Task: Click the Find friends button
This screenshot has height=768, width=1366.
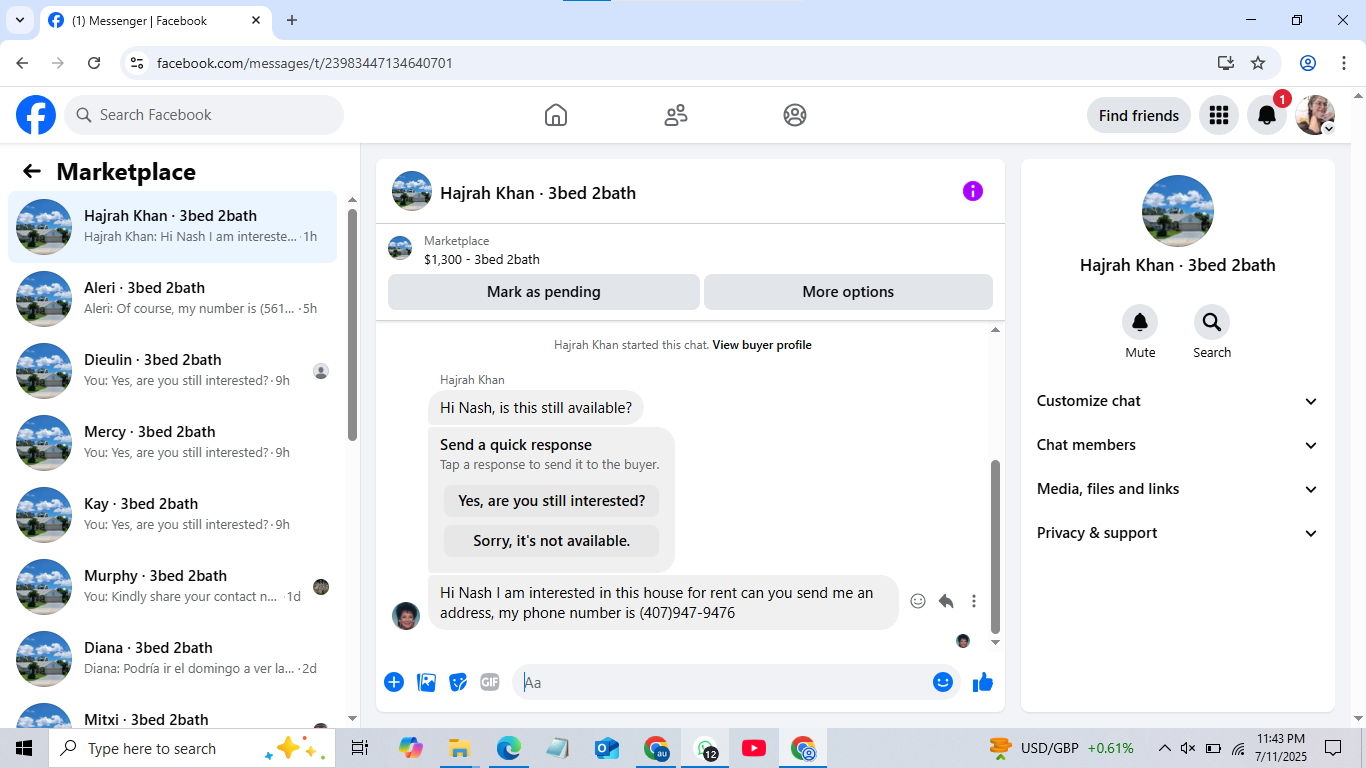Action: tap(1139, 115)
